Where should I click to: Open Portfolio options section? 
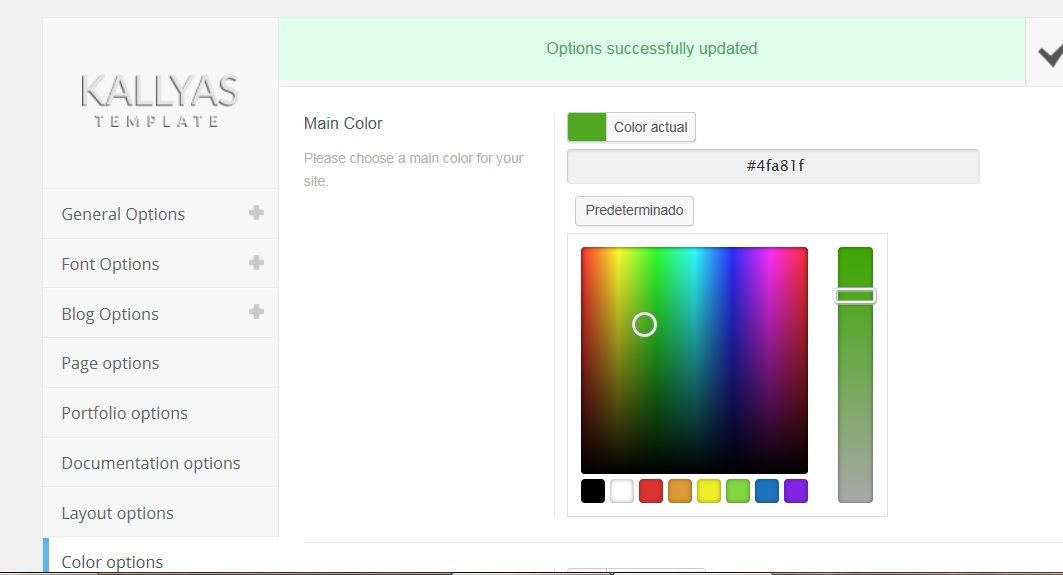160,413
